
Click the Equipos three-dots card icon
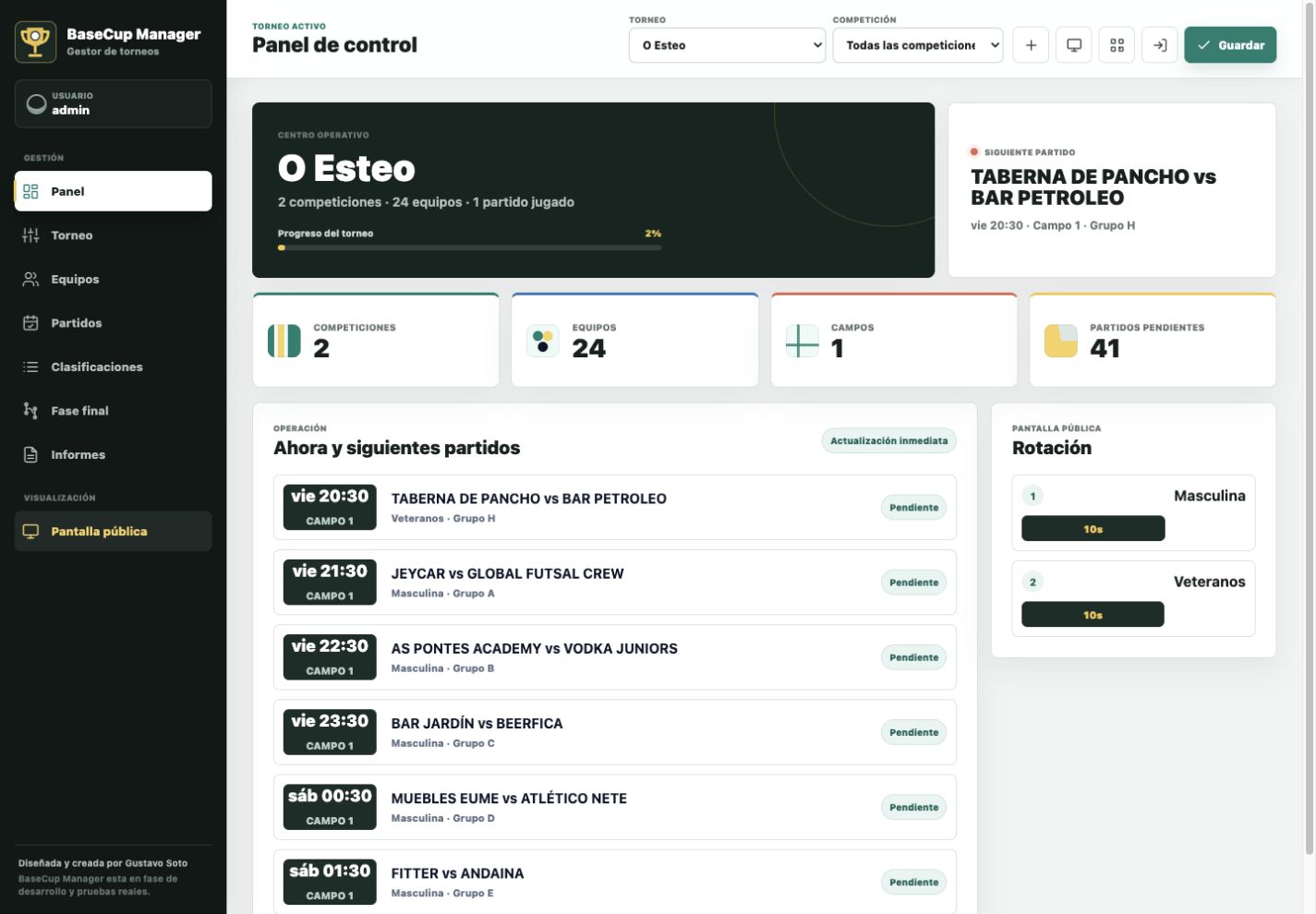pyautogui.click(x=543, y=341)
